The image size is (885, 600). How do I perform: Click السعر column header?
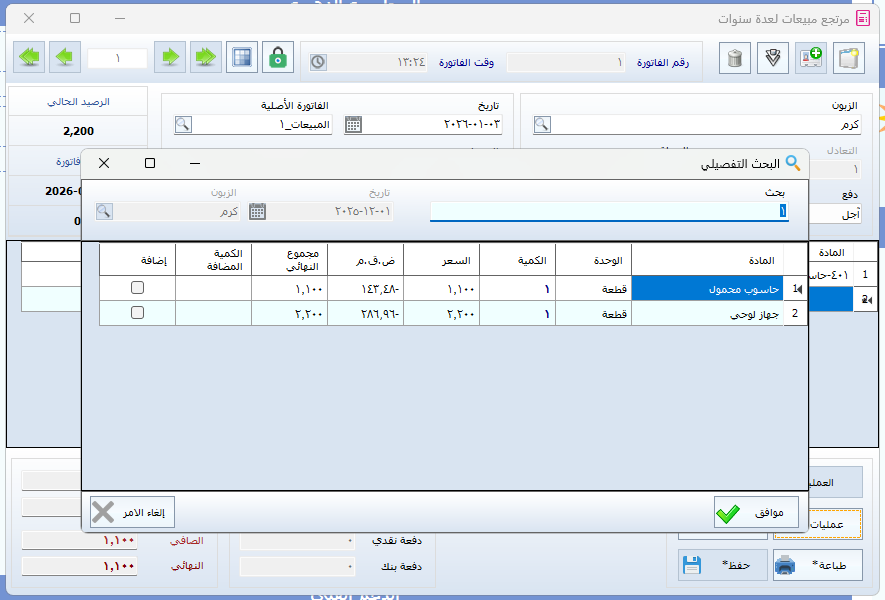point(441,261)
